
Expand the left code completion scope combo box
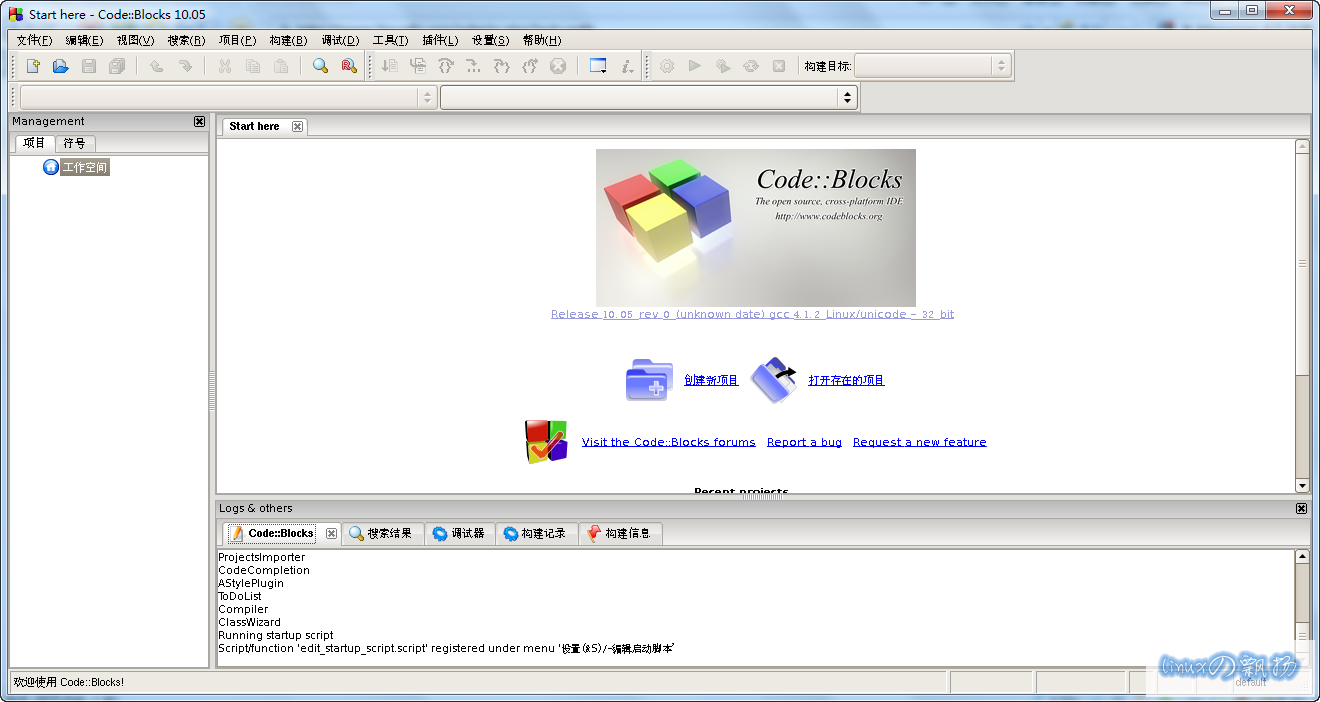click(427, 97)
